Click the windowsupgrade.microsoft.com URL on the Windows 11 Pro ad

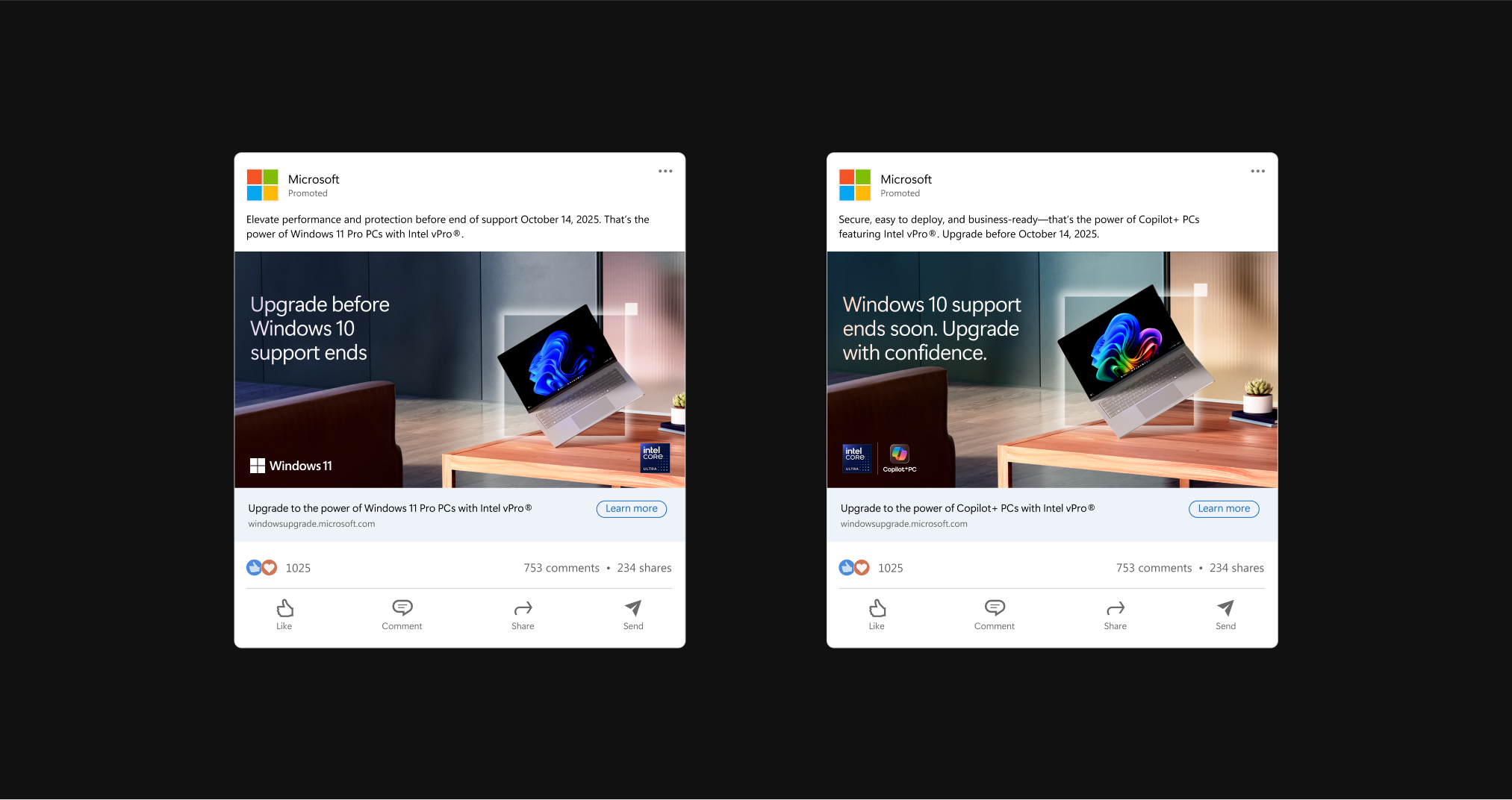(311, 524)
